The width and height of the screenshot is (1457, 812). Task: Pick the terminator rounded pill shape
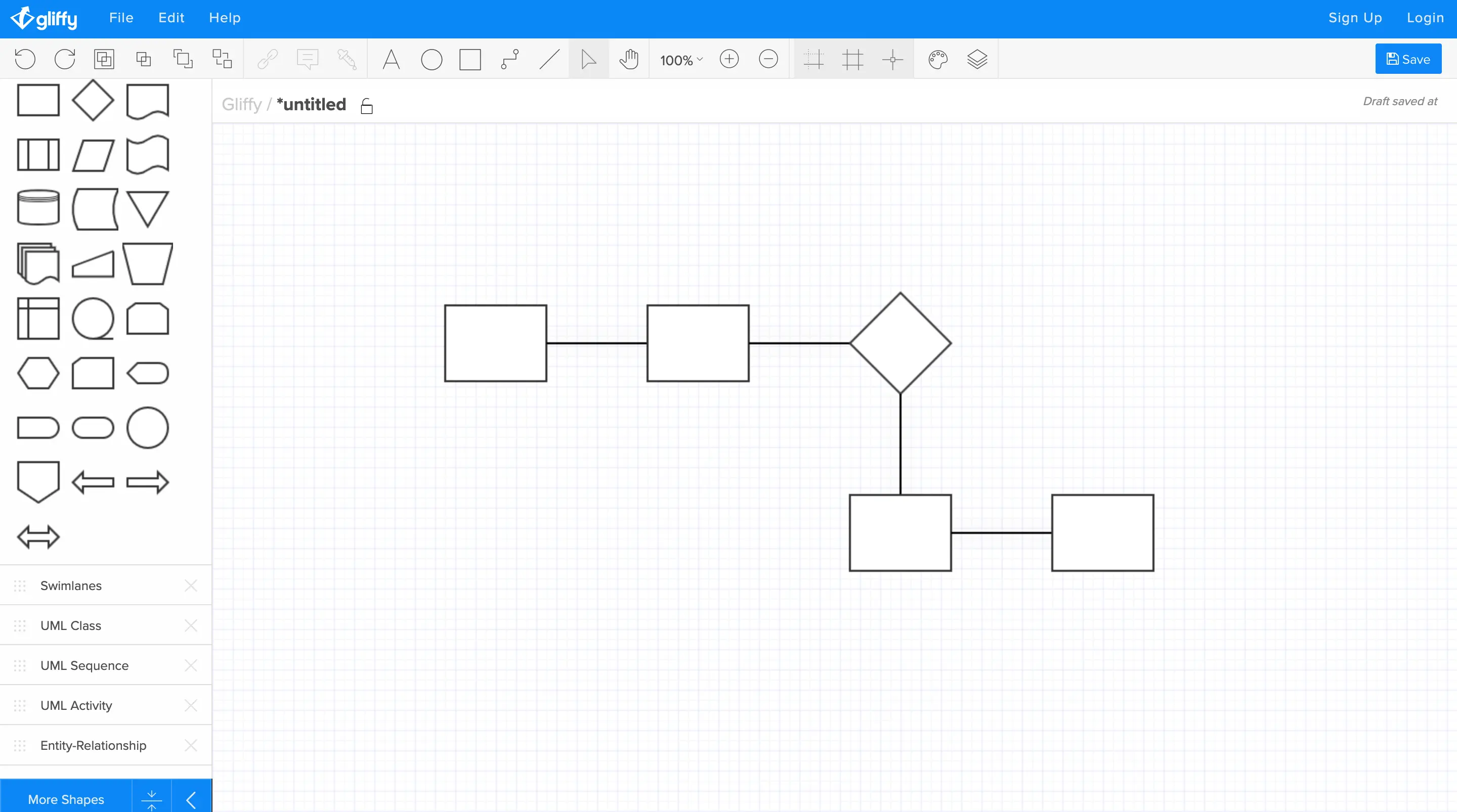93,428
